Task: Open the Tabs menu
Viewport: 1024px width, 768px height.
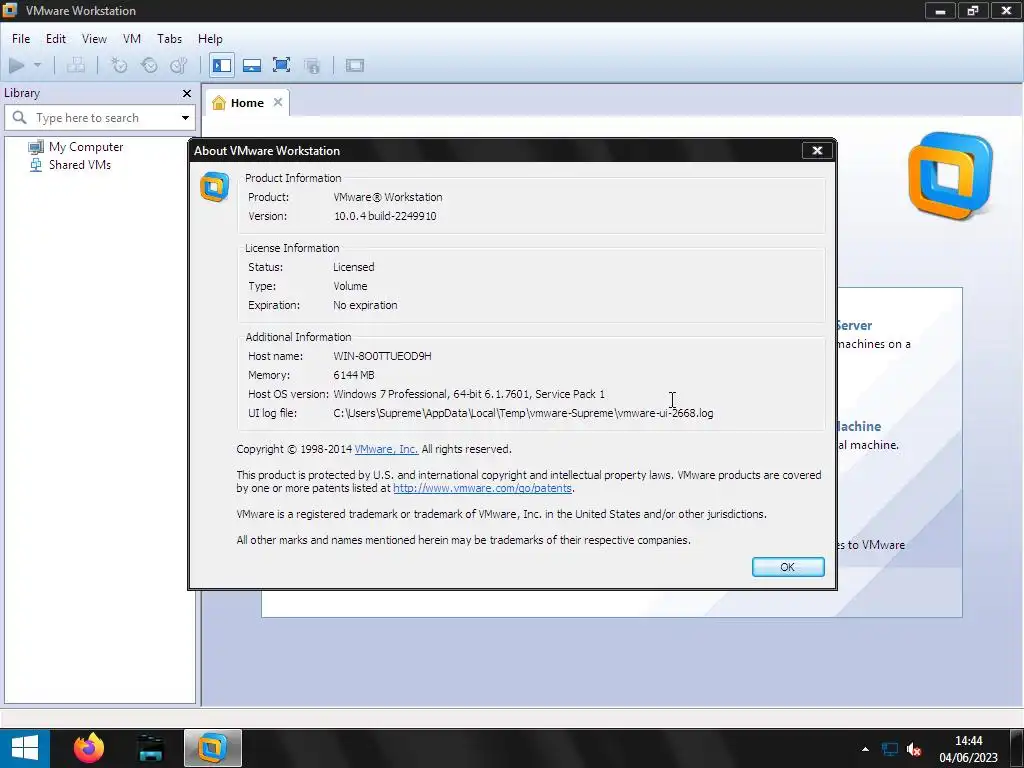Action: [x=169, y=39]
